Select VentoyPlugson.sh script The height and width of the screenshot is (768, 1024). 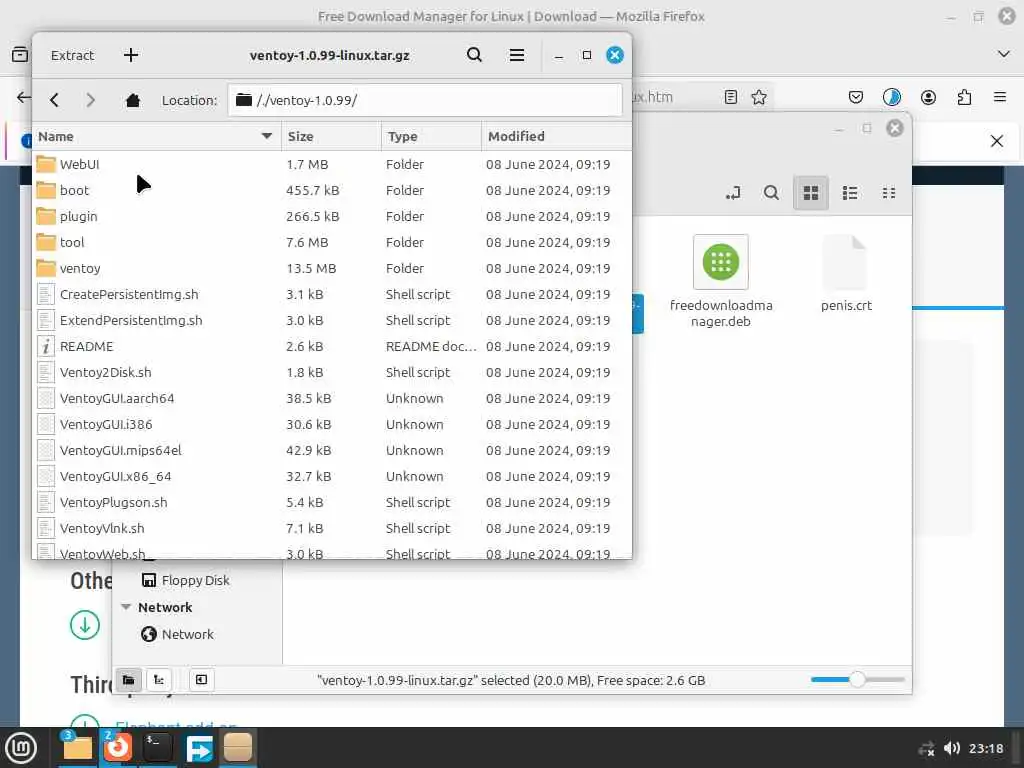[x=332, y=502]
